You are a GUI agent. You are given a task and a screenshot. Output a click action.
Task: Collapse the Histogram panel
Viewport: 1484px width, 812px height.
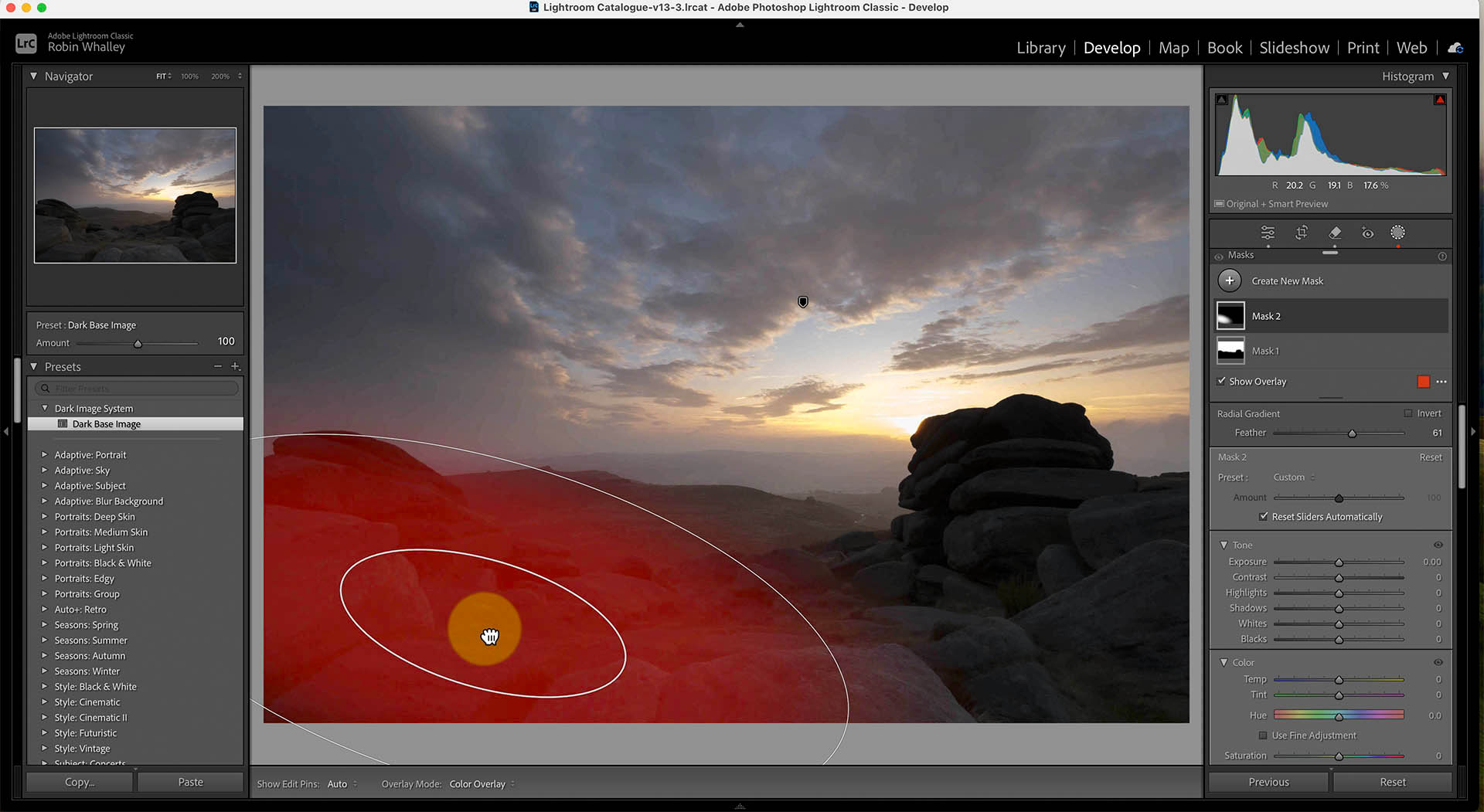click(x=1445, y=76)
